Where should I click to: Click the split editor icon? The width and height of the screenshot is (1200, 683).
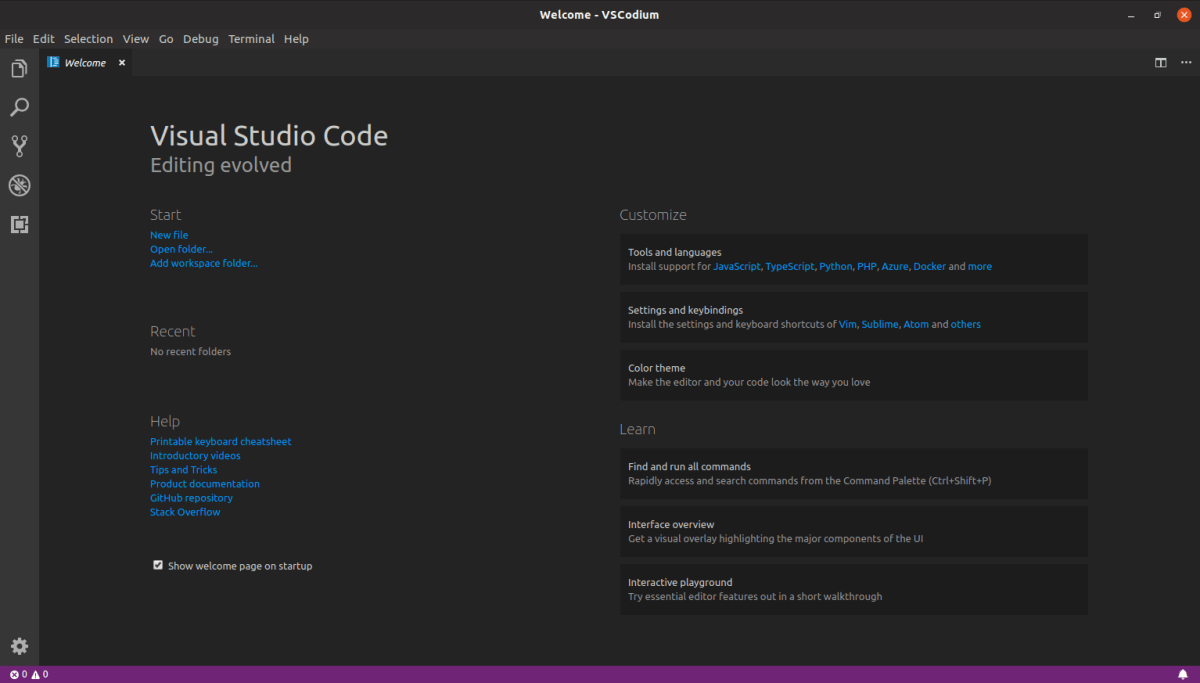coord(1161,62)
